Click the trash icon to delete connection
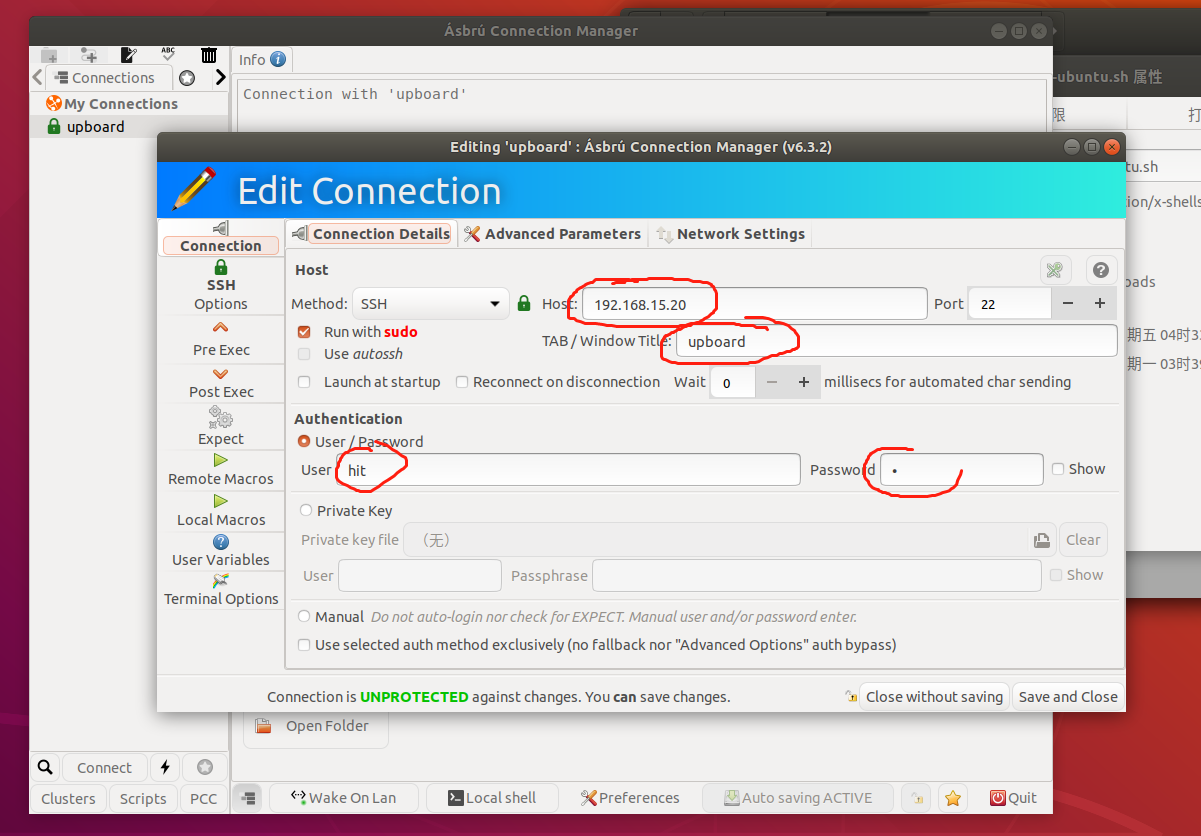The height and width of the screenshot is (836, 1201). (208, 55)
